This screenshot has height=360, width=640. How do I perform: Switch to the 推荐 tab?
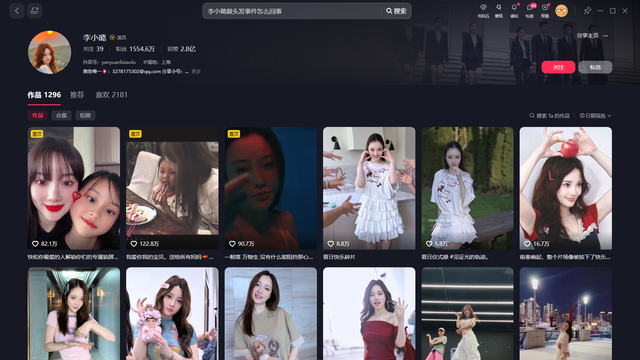pyautogui.click(x=77, y=95)
